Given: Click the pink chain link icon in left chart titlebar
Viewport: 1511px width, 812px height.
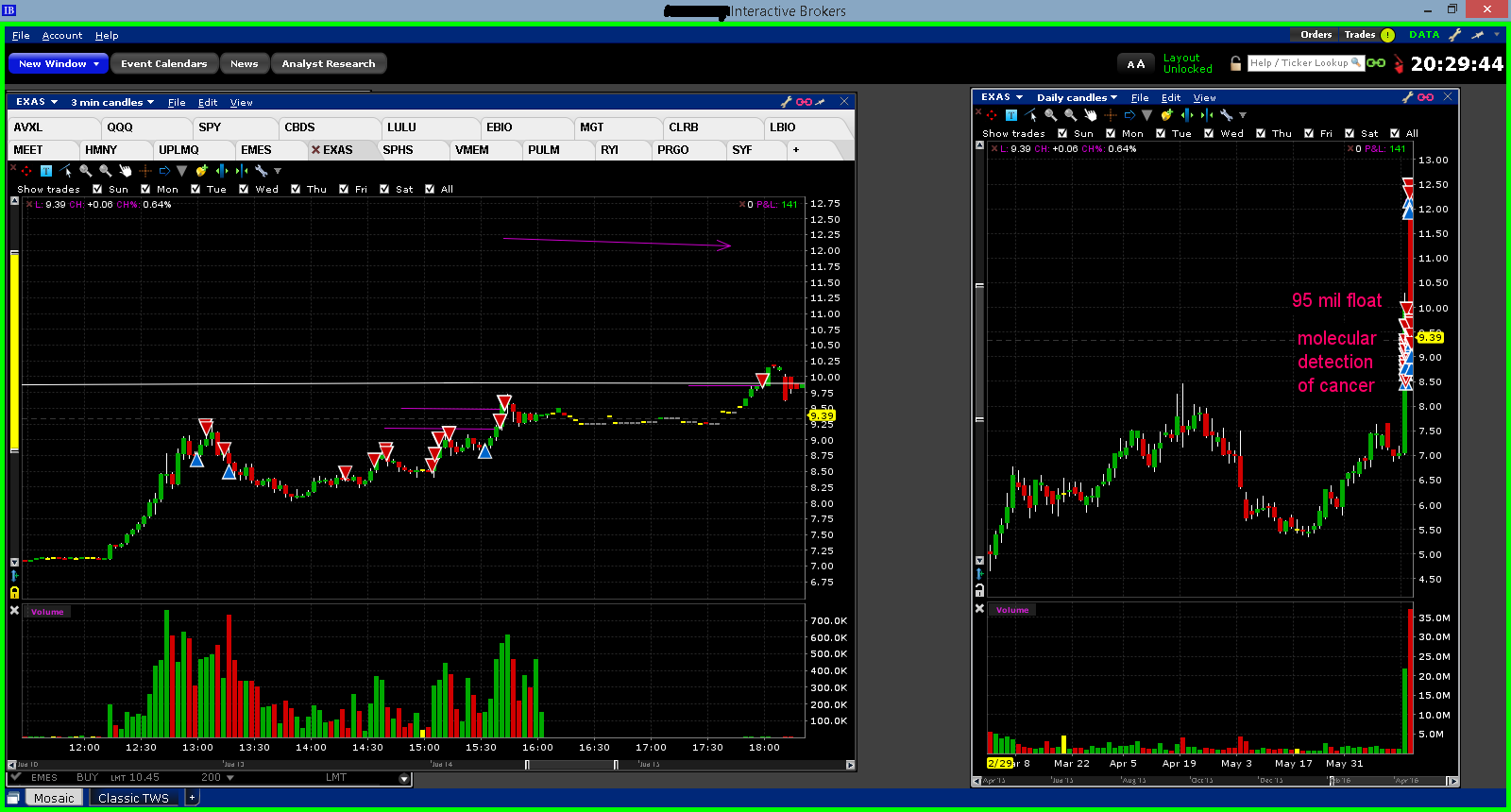Looking at the screenshot, I should click(x=804, y=102).
